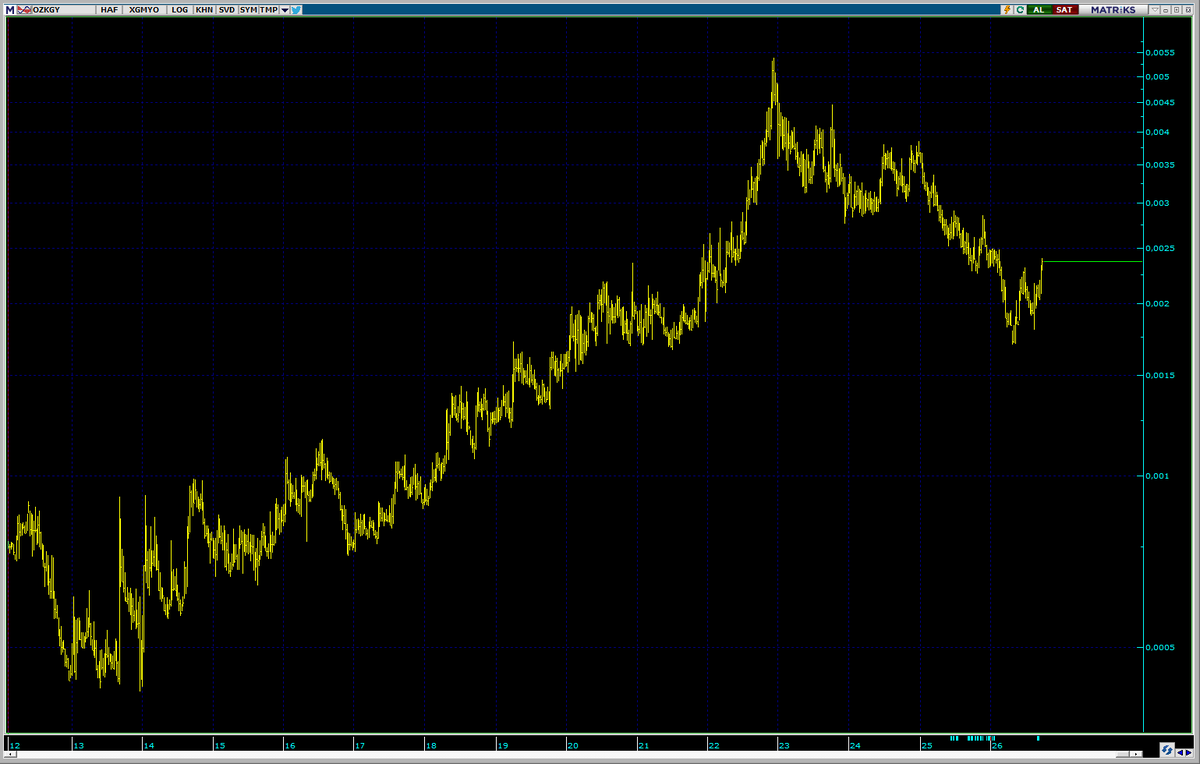Screen dimensions: 1200x764
Task: Click the MATRIKS brand button
Action: pos(1113,10)
